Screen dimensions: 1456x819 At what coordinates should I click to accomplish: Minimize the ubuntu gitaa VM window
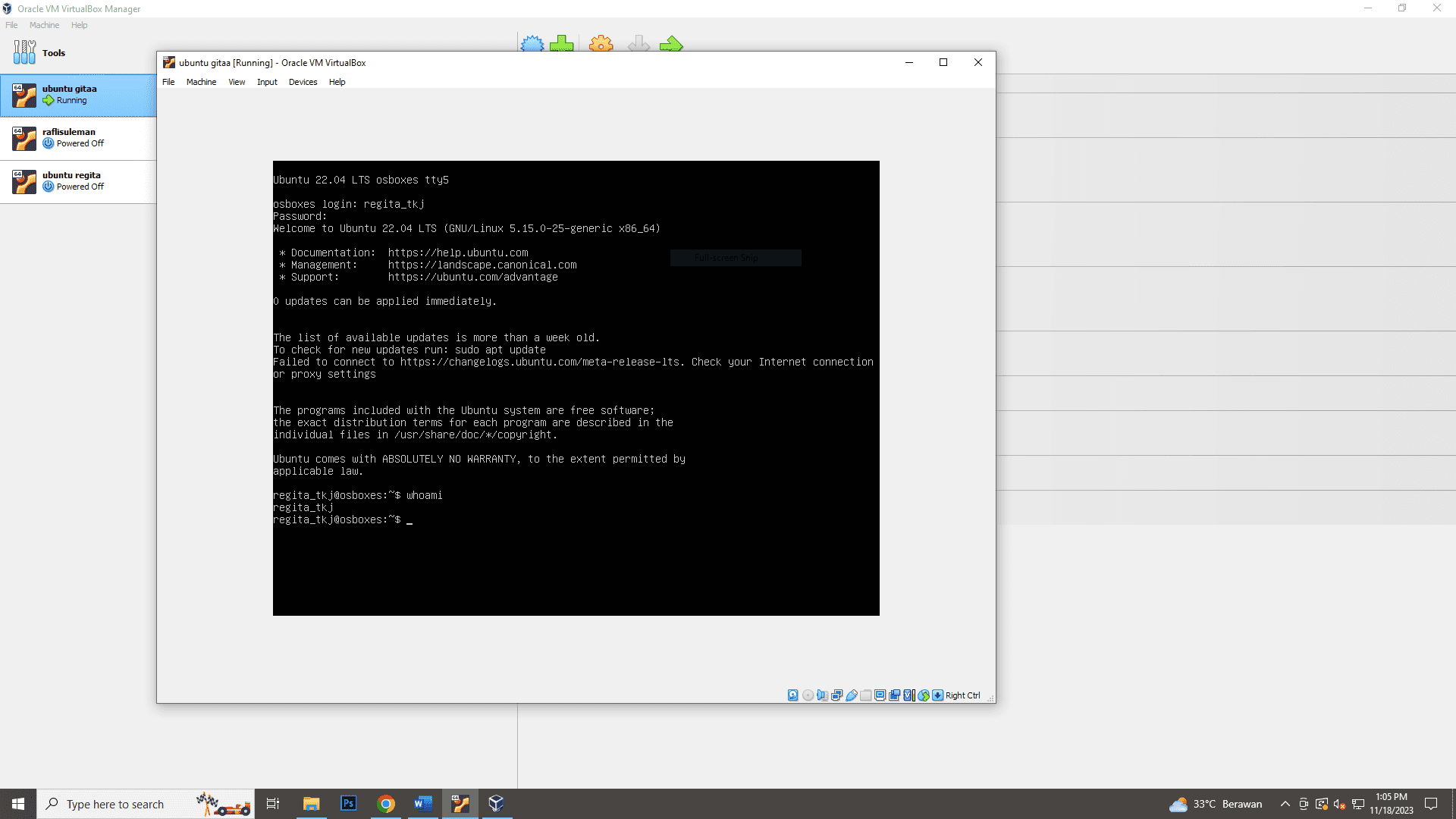click(x=908, y=63)
